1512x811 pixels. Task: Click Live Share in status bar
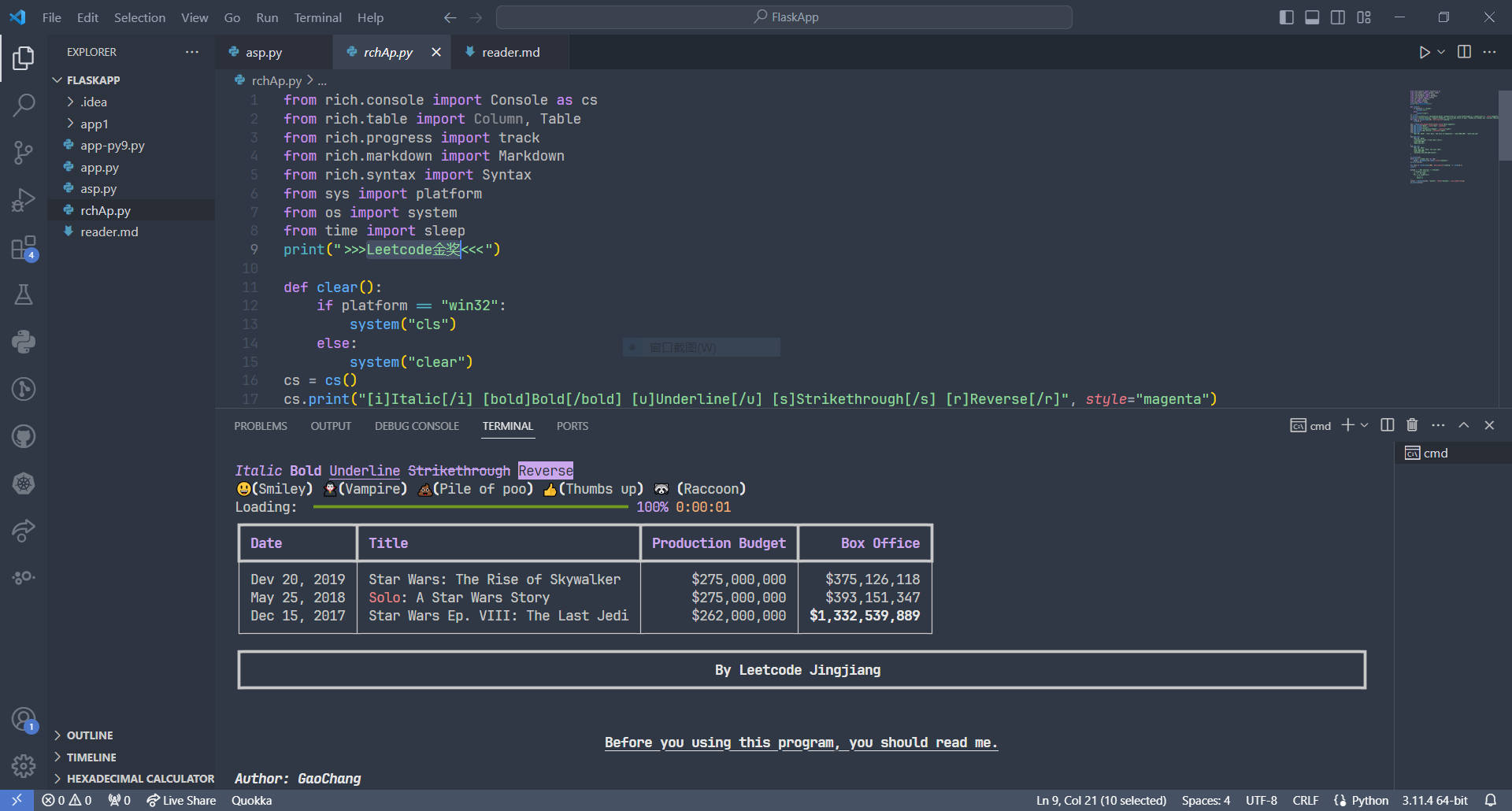coord(181,800)
